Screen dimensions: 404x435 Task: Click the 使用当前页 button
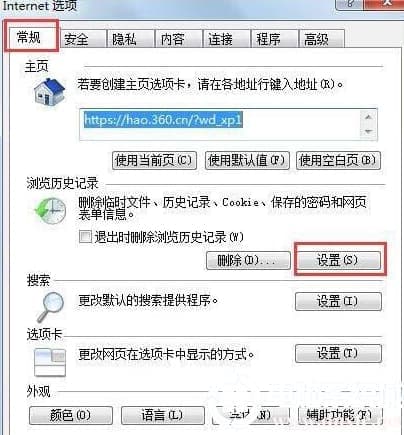click(x=154, y=161)
